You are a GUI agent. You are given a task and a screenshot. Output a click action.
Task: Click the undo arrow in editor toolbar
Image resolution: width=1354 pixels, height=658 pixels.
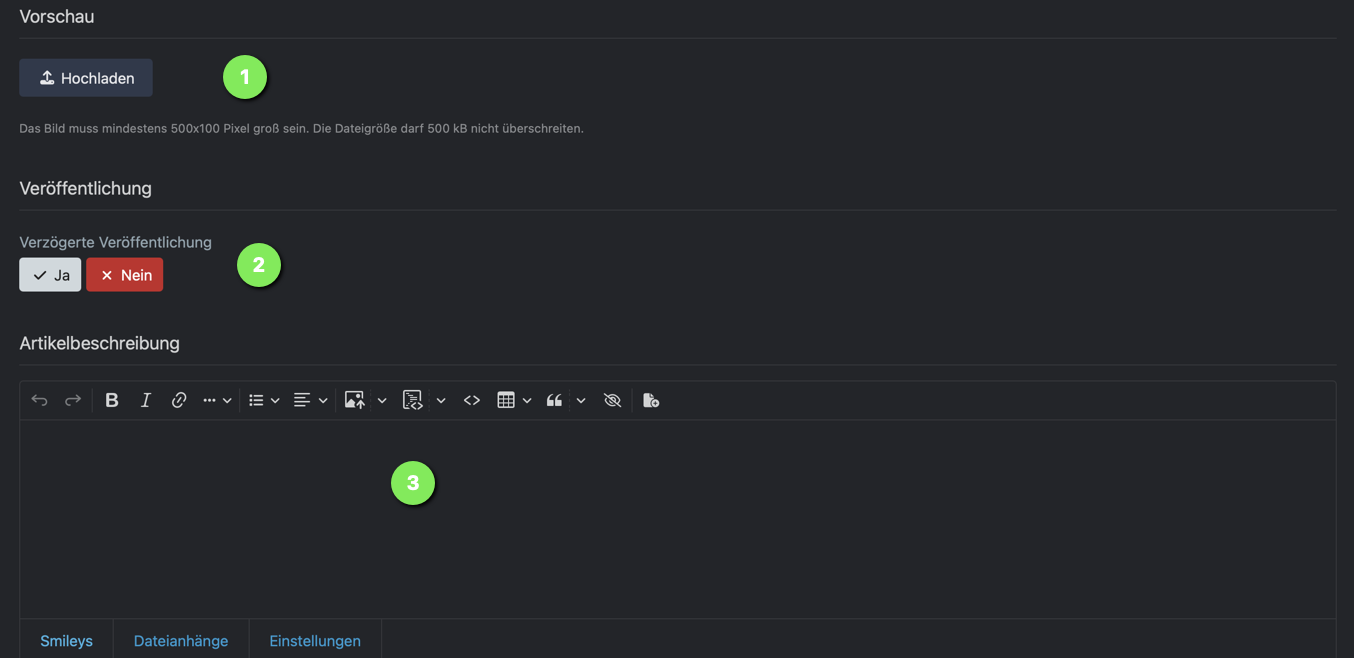tap(39, 400)
